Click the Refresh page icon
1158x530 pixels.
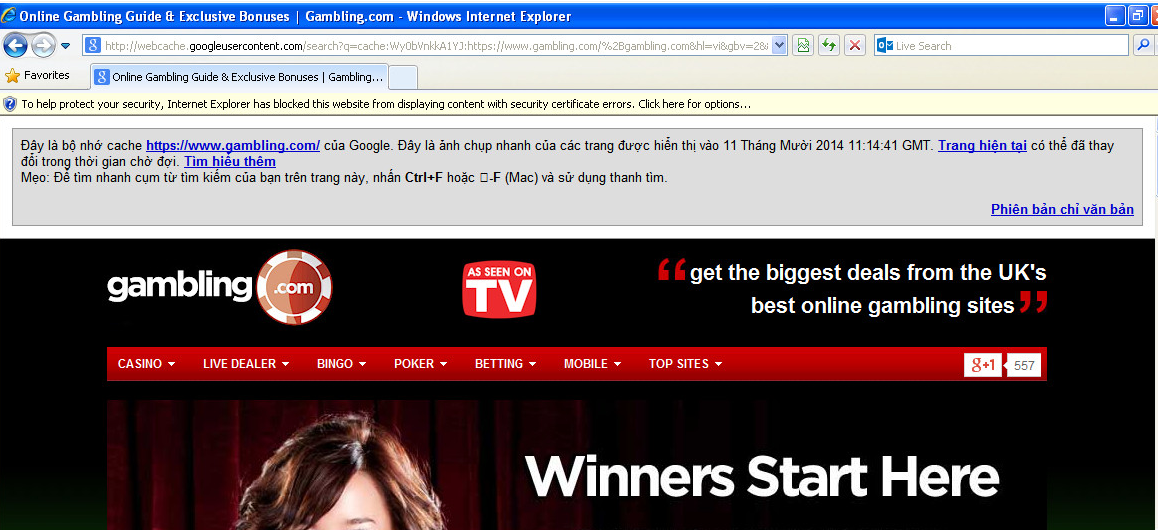(x=829, y=46)
